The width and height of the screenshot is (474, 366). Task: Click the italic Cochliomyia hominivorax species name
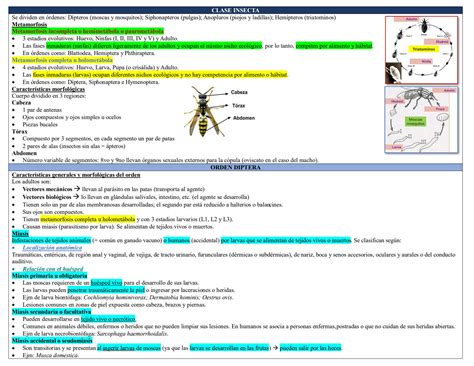point(115,297)
